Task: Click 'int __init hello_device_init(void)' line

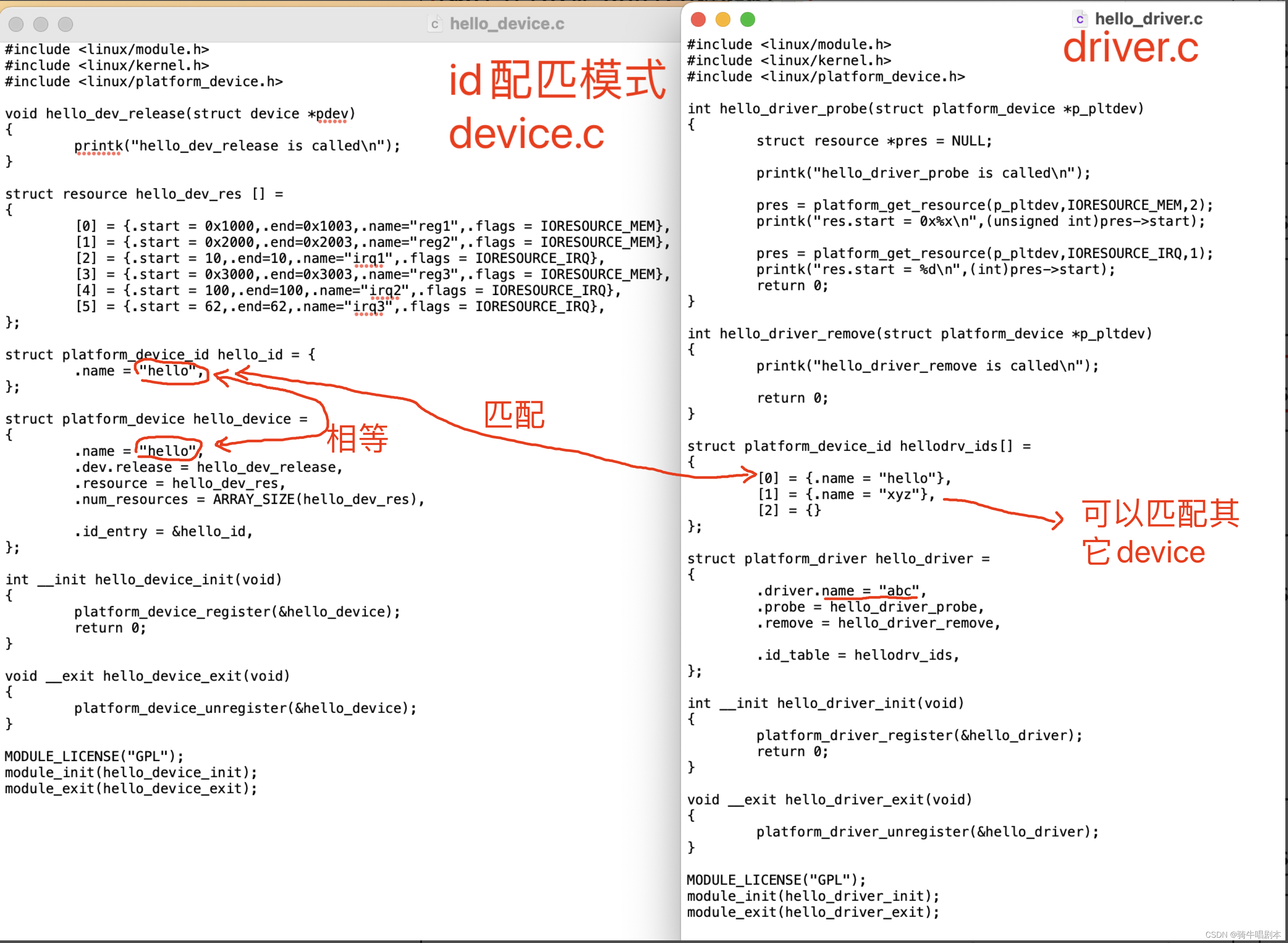Action: tap(143, 579)
